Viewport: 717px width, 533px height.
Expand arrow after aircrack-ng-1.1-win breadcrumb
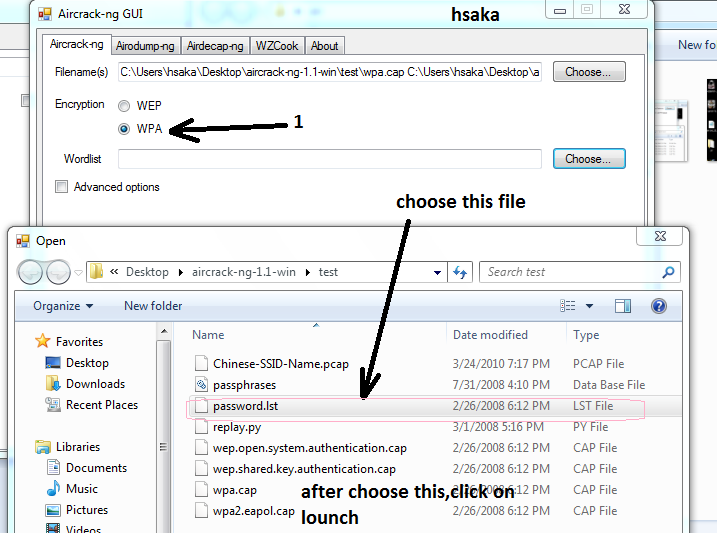pos(308,272)
